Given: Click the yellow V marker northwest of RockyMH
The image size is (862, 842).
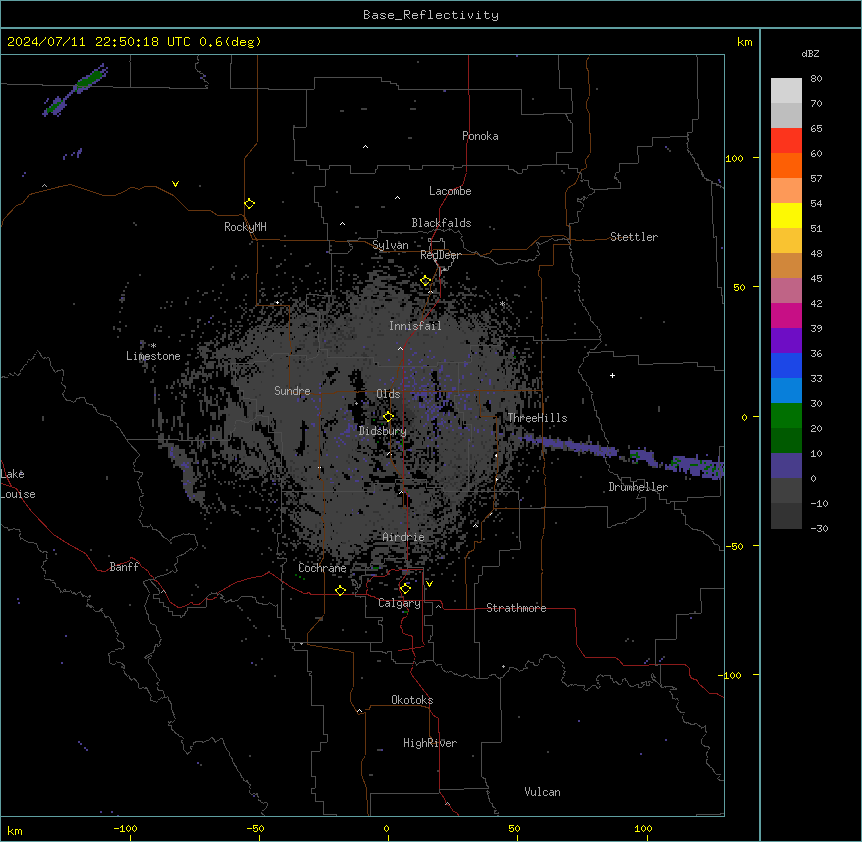Looking at the screenshot, I should tap(175, 184).
